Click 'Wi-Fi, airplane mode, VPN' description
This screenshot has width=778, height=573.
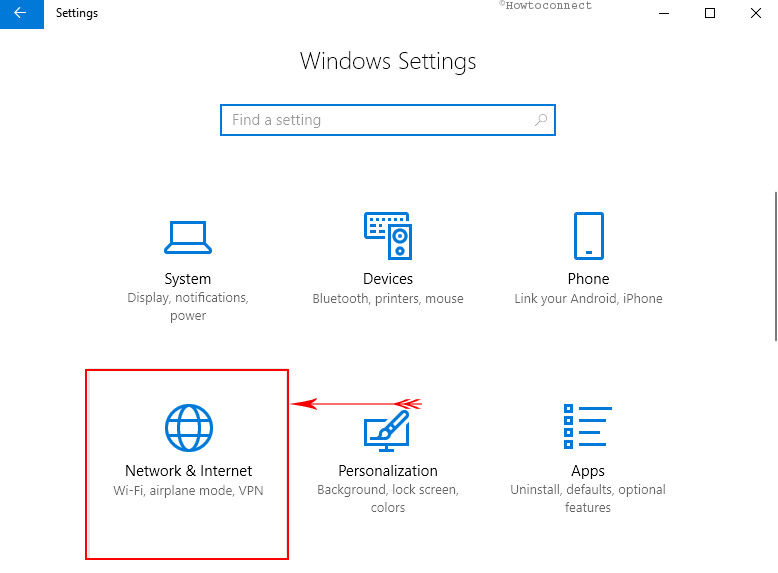189,491
